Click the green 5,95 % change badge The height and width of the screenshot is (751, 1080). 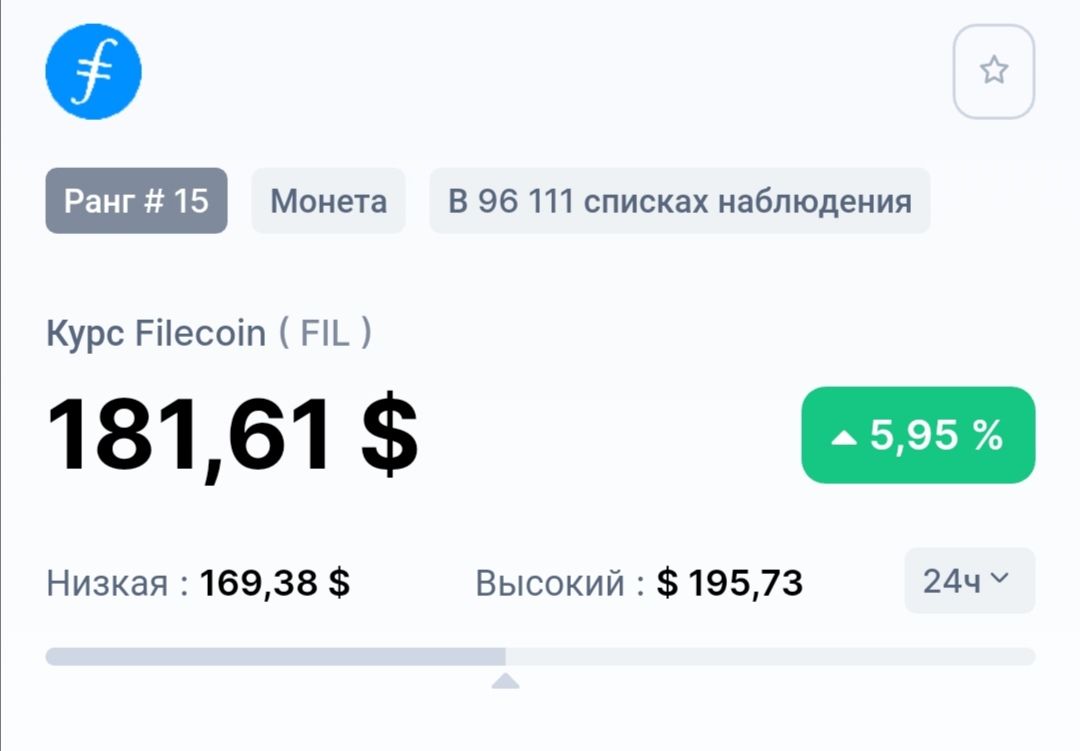tap(918, 435)
